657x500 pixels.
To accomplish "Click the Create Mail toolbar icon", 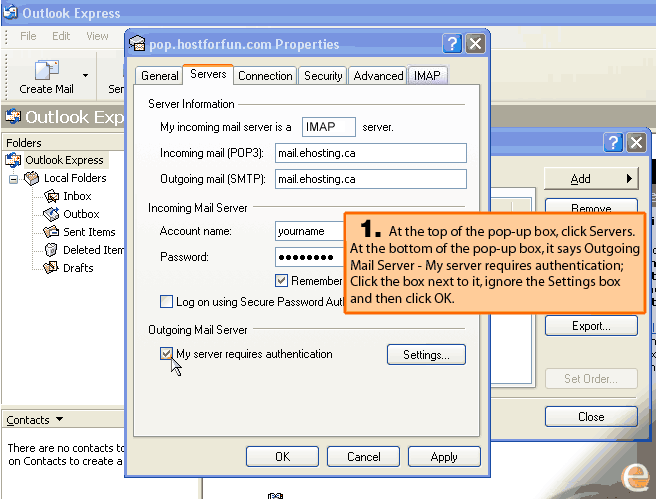I will click(47, 70).
